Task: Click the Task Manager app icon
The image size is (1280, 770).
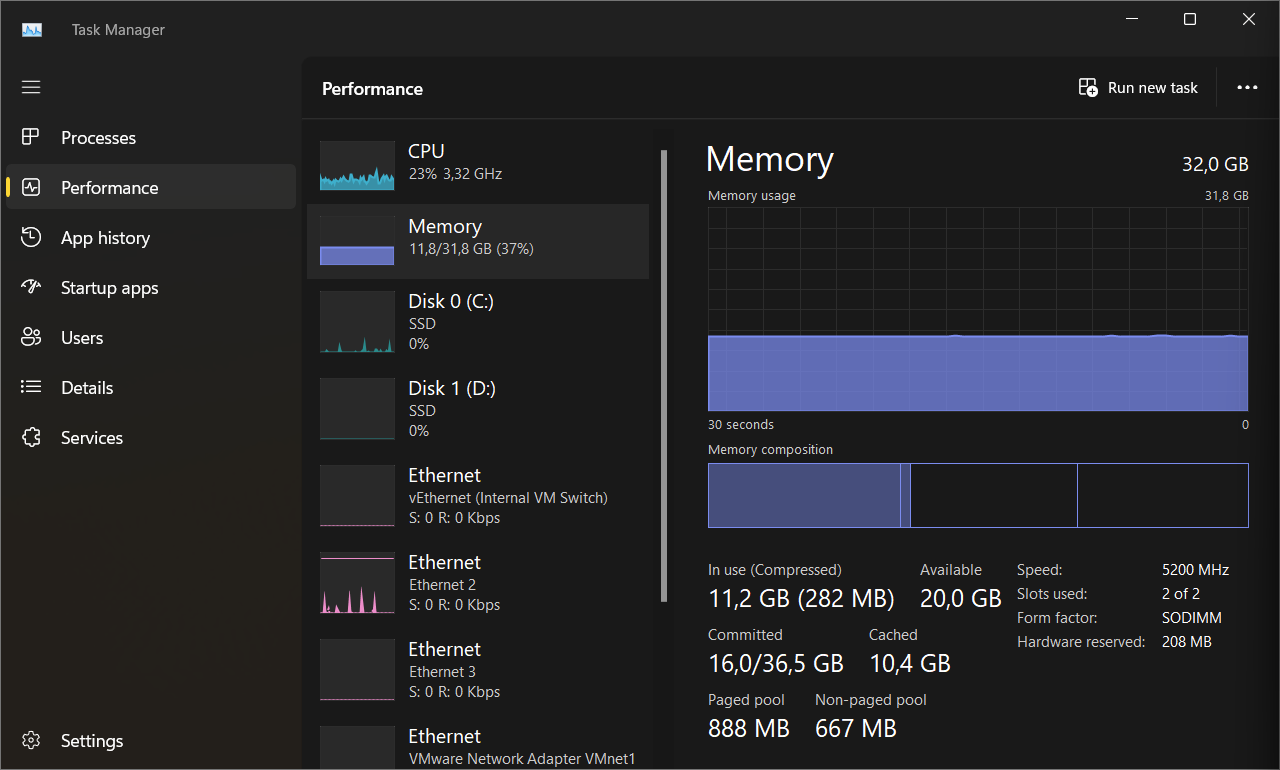Action: (32, 30)
